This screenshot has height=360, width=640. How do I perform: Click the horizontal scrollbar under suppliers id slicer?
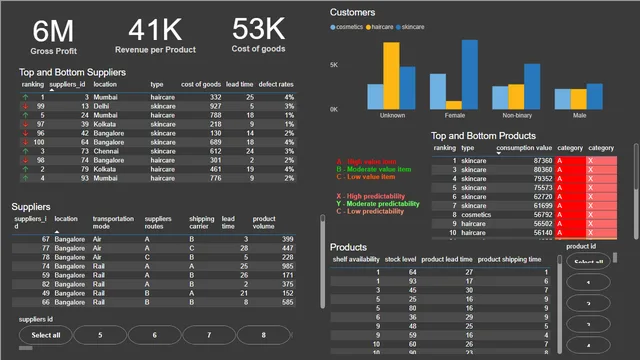pyautogui.click(x=26, y=348)
